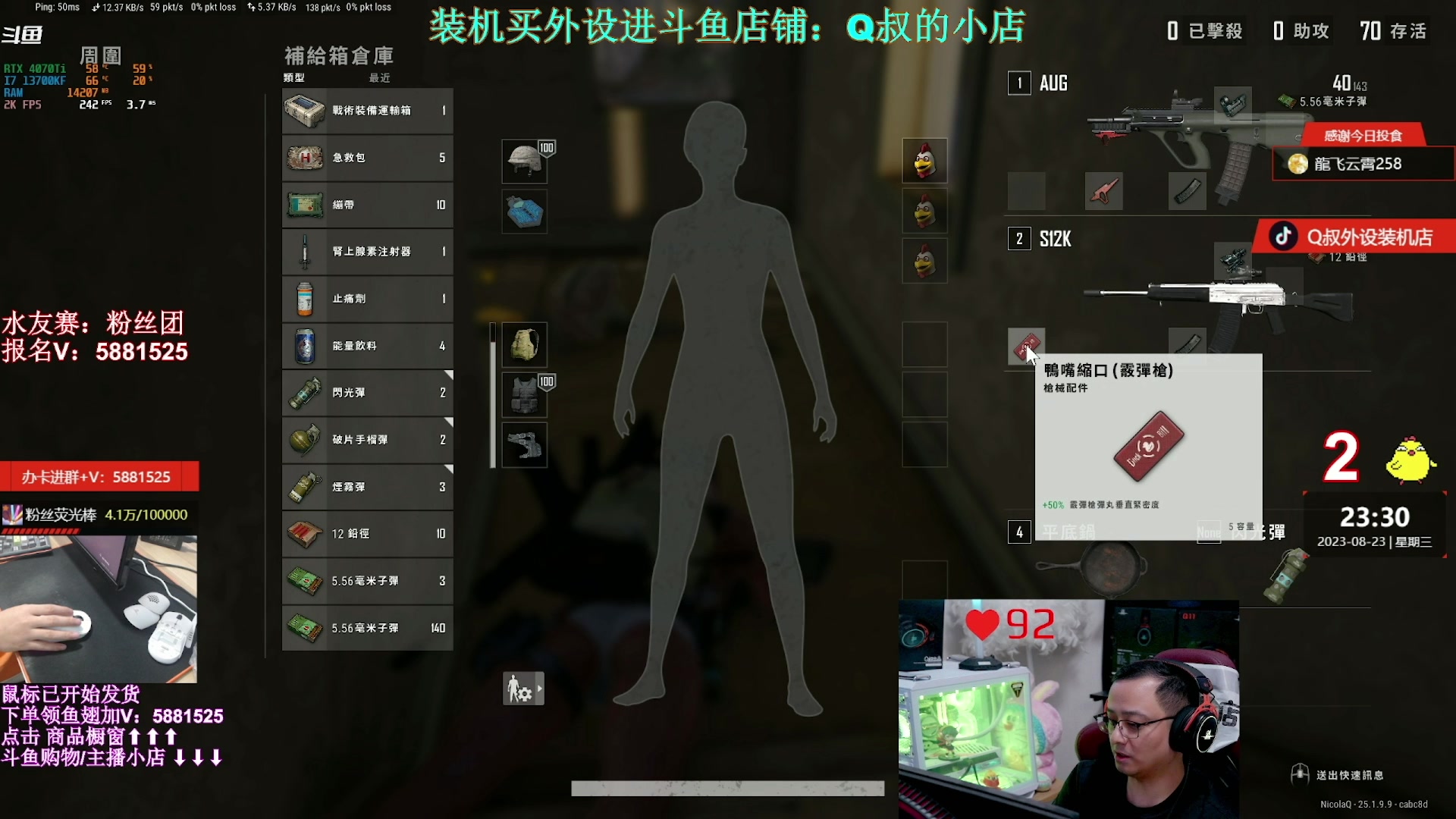The image size is (1456, 819).
Task: Click the 送出快速訊息 quick message button
Action: (x=1337, y=774)
